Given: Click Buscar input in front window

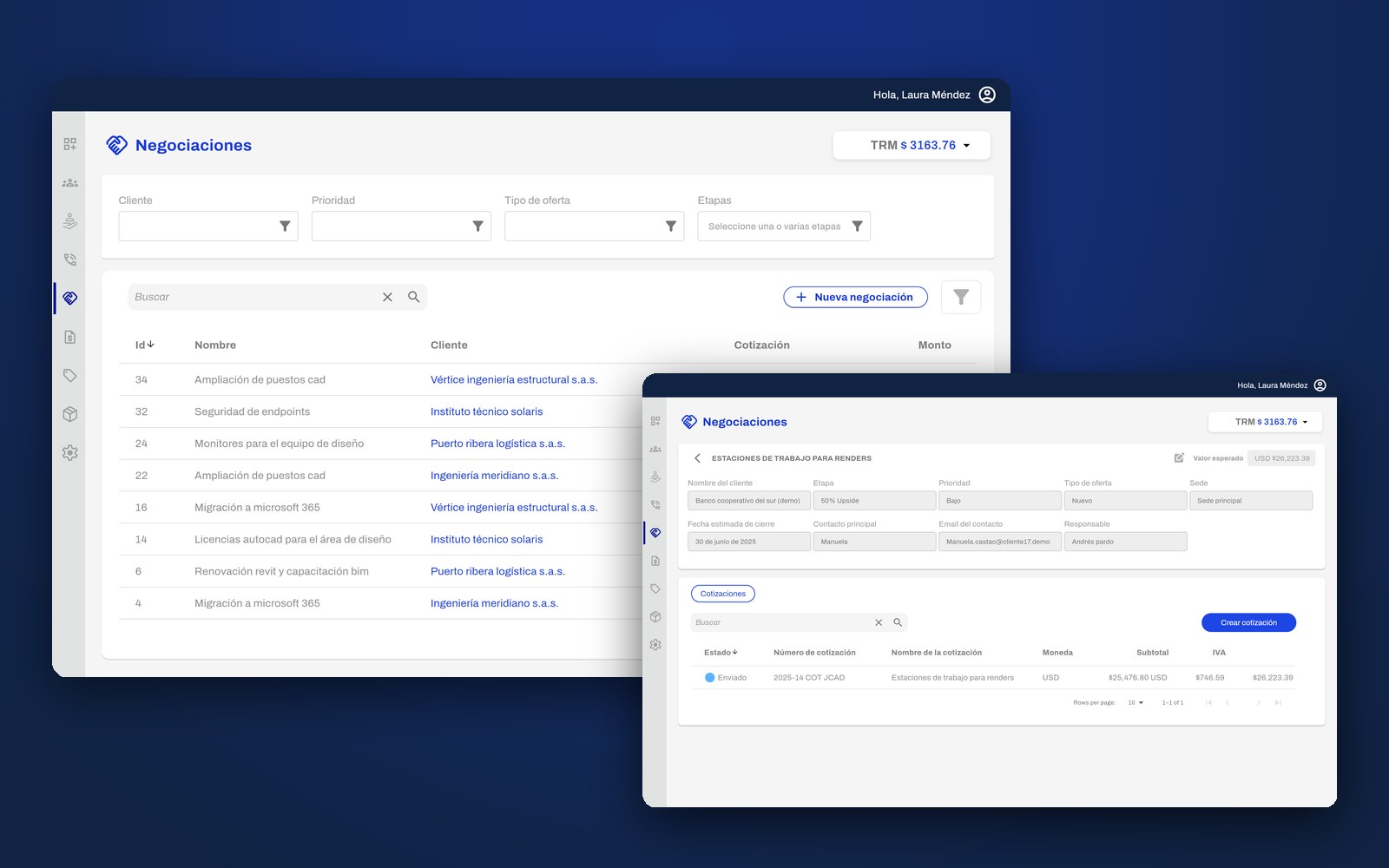Looking at the screenshot, I should [781, 622].
